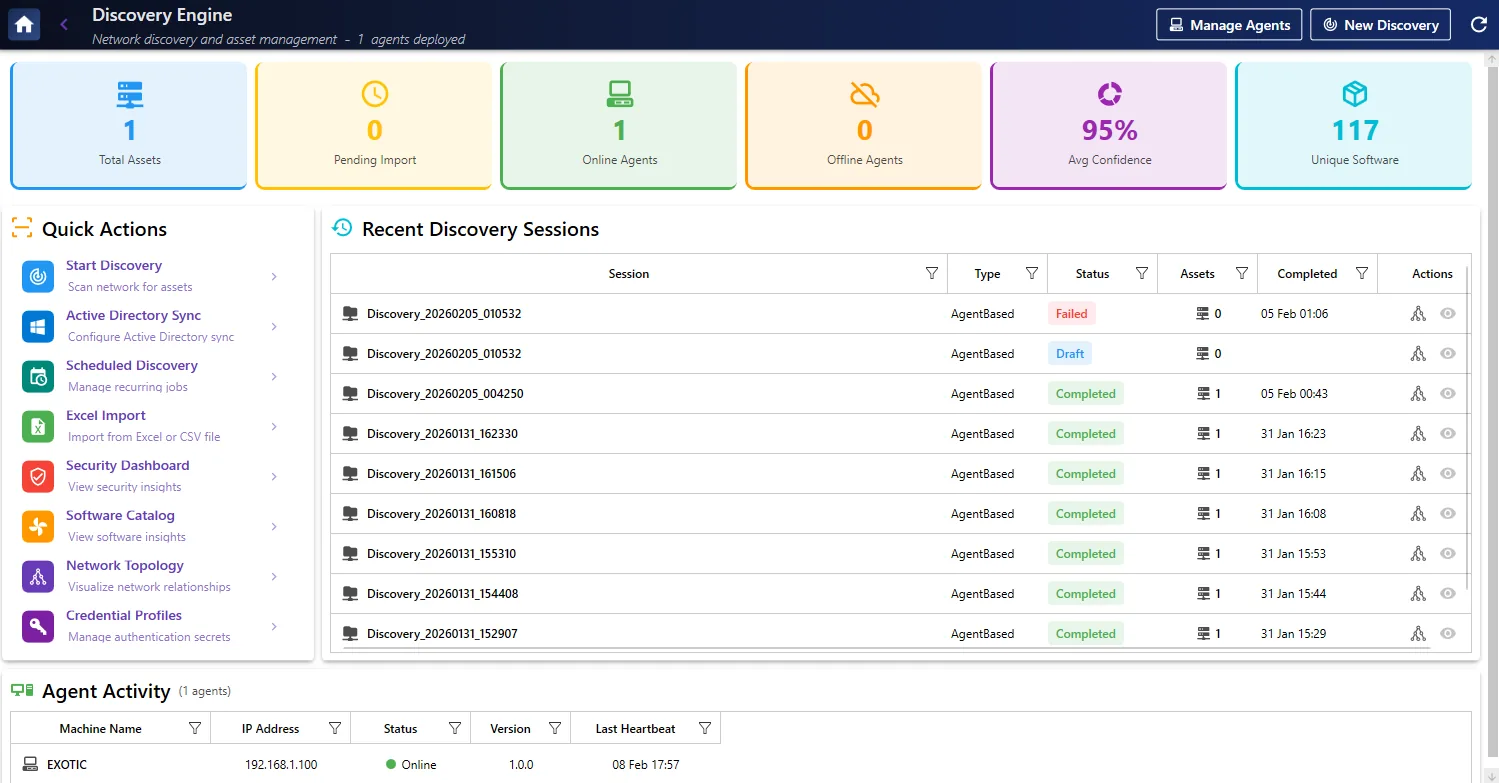View Discovery_20260131_162330 eye icon
The height and width of the screenshot is (783, 1499).
pyautogui.click(x=1447, y=434)
